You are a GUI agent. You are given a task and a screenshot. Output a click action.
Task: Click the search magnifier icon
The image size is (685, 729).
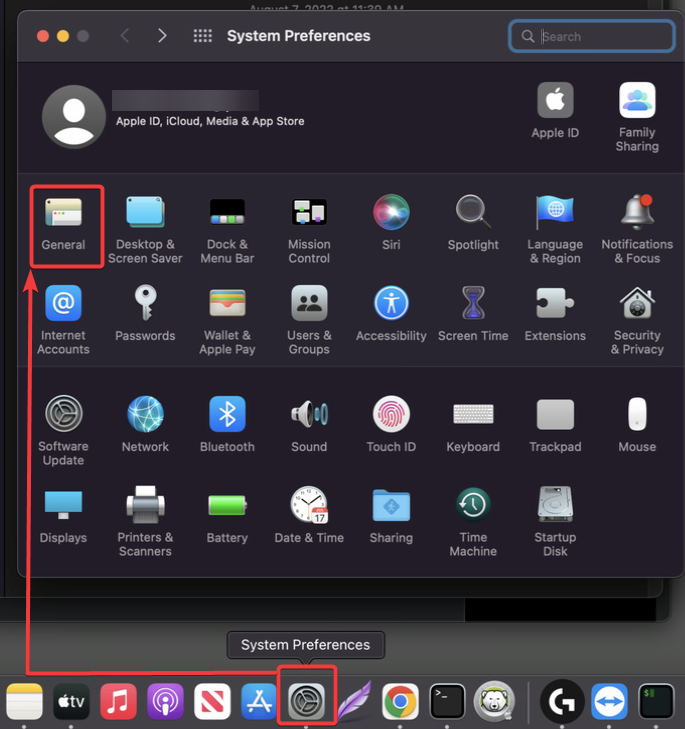coord(527,36)
